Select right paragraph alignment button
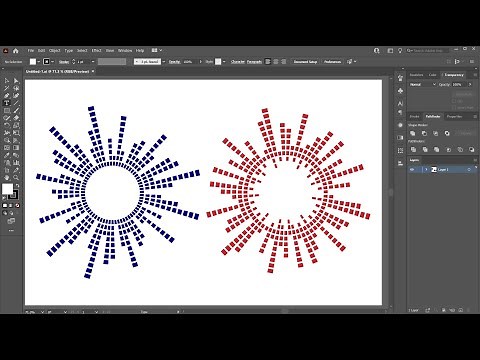This screenshot has height=360, width=480. click(x=284, y=62)
